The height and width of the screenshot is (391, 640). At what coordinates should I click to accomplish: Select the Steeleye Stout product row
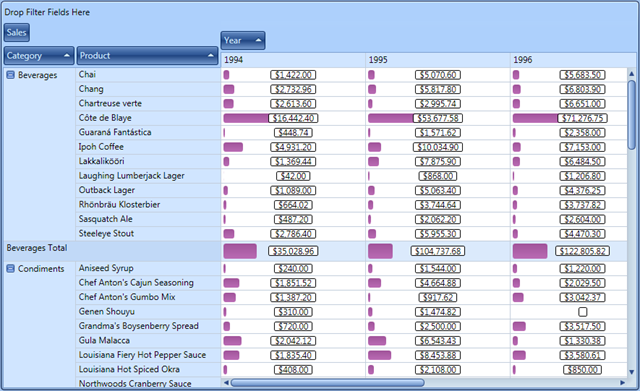(x=148, y=234)
